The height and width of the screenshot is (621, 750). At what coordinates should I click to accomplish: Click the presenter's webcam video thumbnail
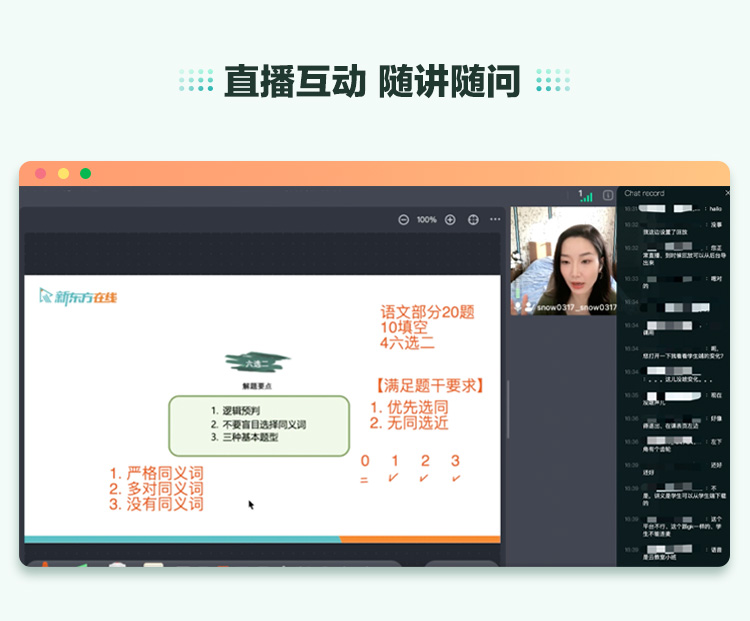[563, 258]
